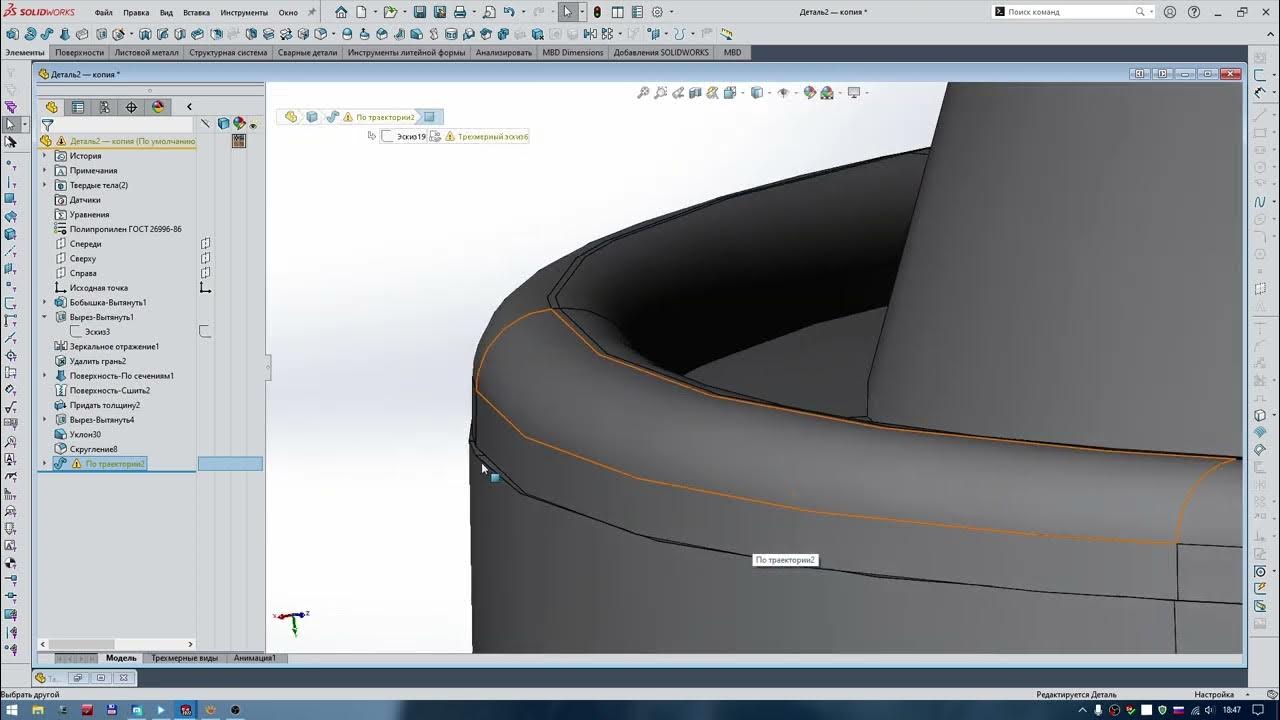Screen dimensions: 1280x720
Task: Select the Уклон30 feature in the tree
Action: click(x=85, y=435)
